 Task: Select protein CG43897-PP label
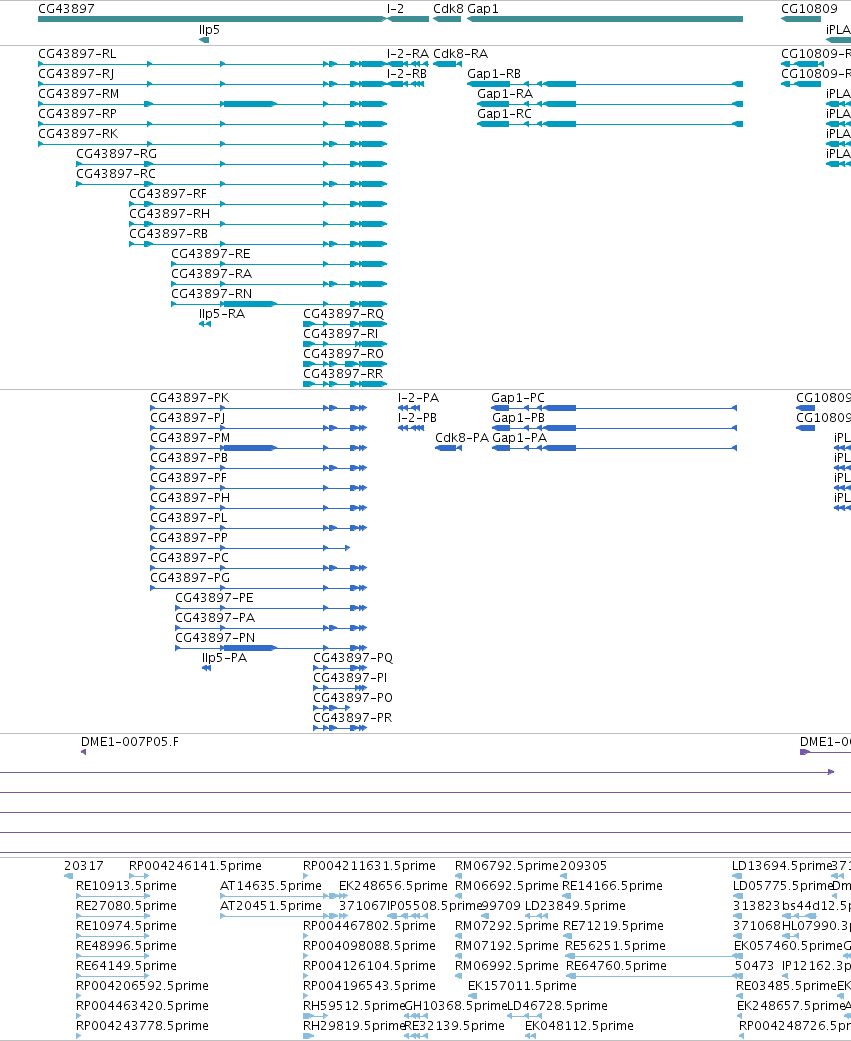(189, 538)
